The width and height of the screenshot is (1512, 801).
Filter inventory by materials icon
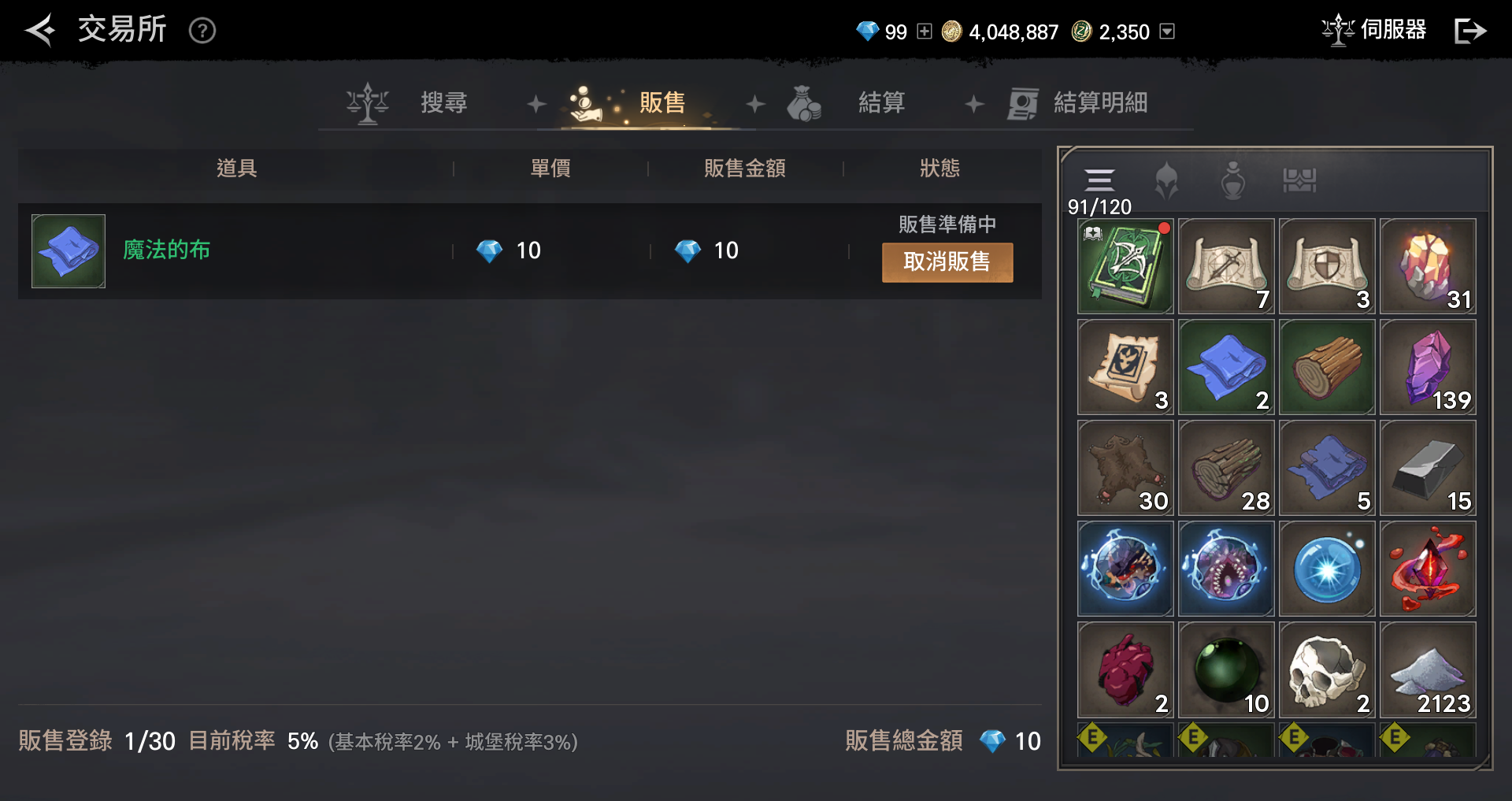[1299, 180]
